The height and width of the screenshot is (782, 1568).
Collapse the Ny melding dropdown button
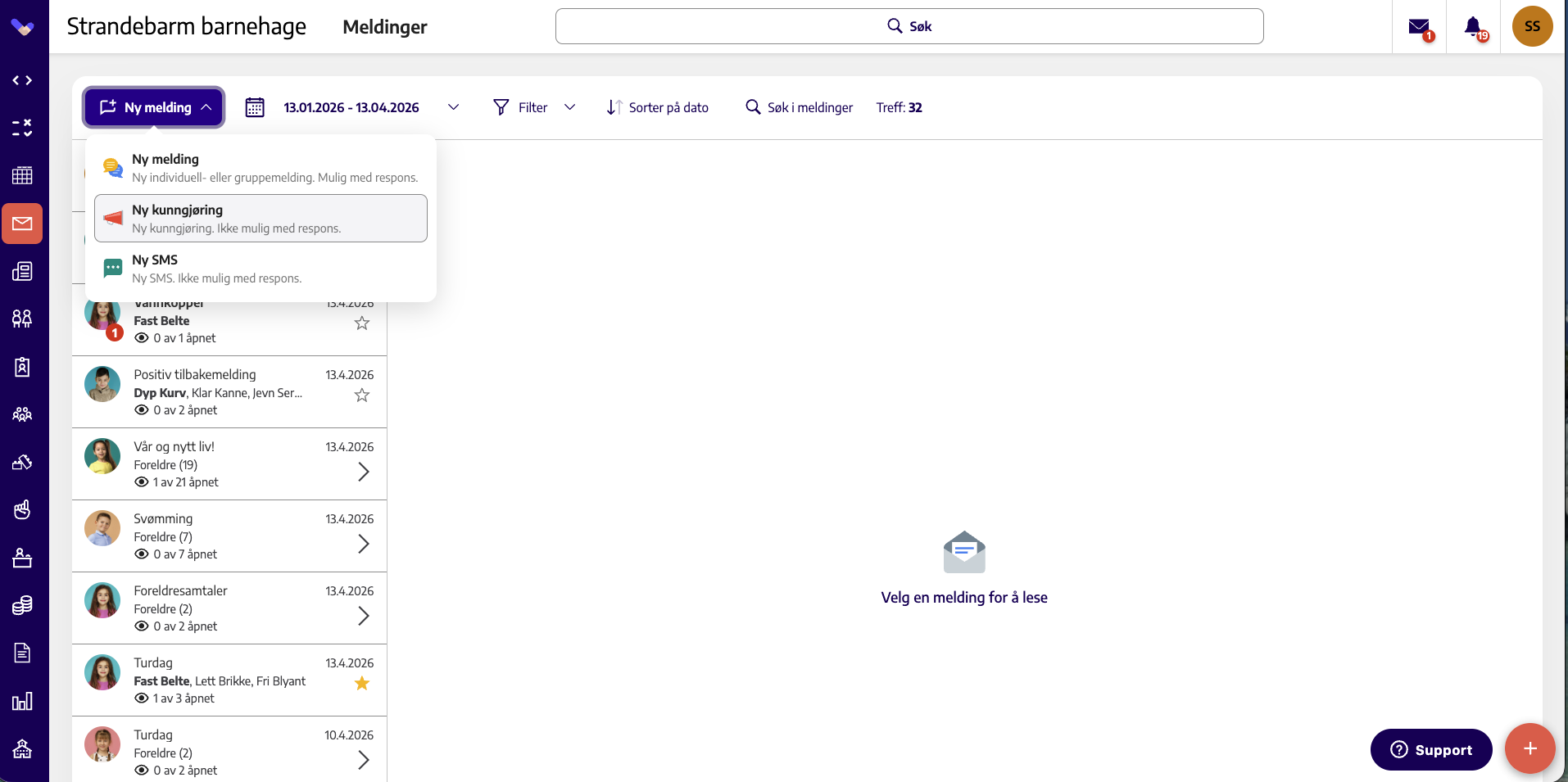[x=154, y=107]
